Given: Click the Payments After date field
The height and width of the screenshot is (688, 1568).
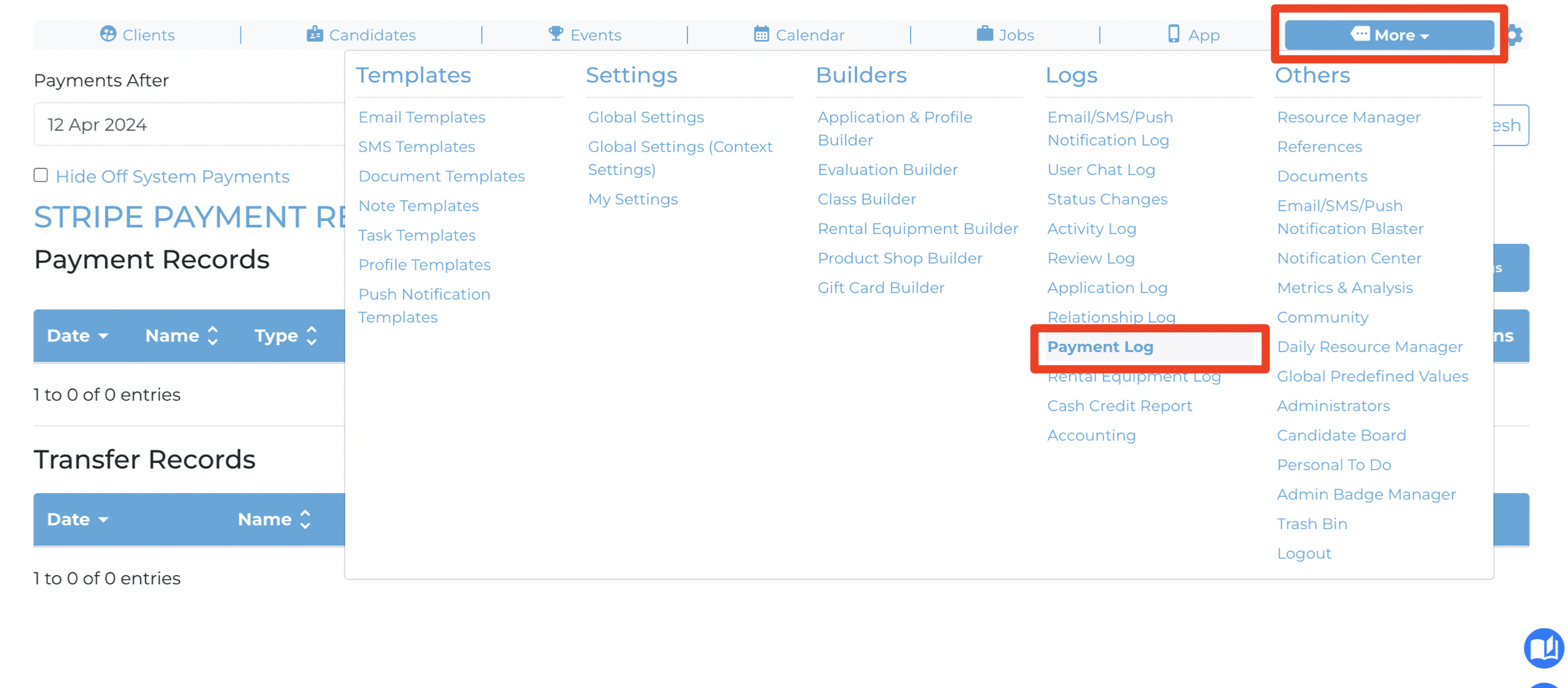Looking at the screenshot, I should [x=189, y=124].
